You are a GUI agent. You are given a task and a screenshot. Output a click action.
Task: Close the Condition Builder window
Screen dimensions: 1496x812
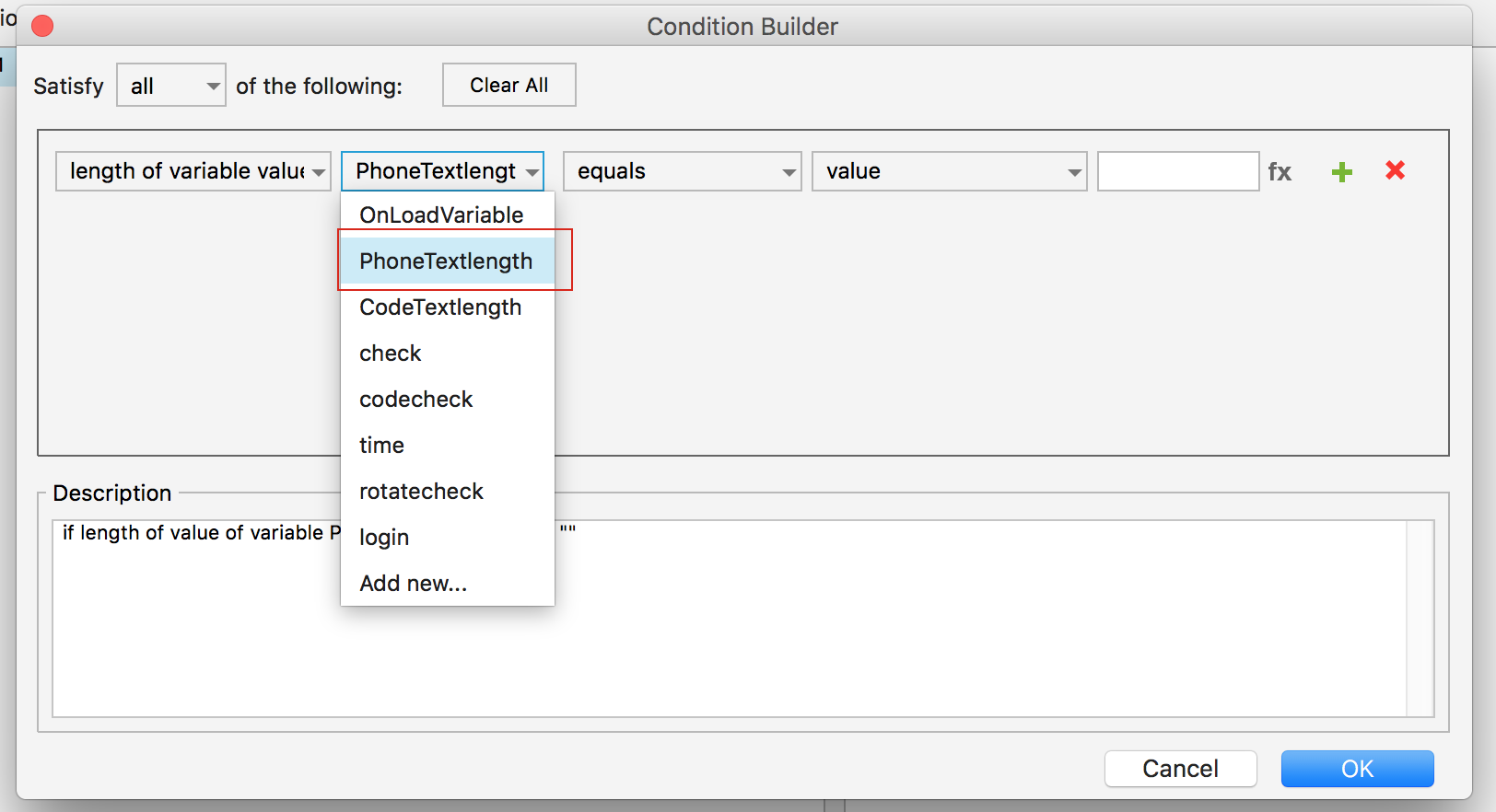click(x=42, y=27)
